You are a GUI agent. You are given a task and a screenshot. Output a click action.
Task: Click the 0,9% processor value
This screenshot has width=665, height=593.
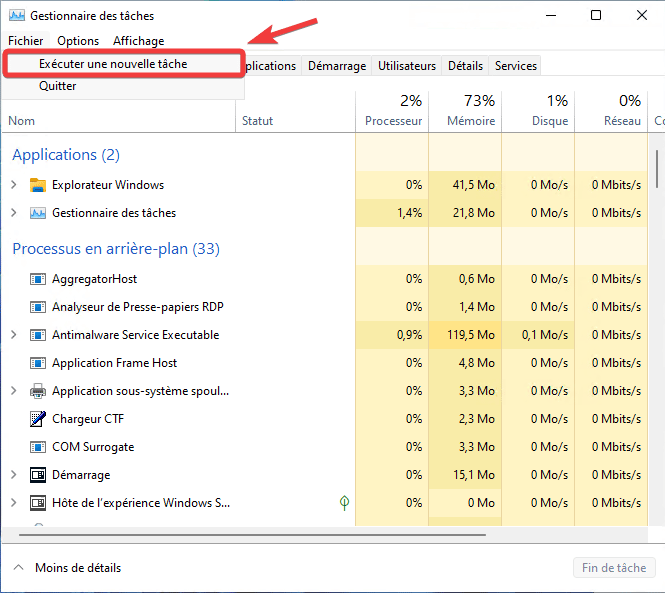click(409, 335)
